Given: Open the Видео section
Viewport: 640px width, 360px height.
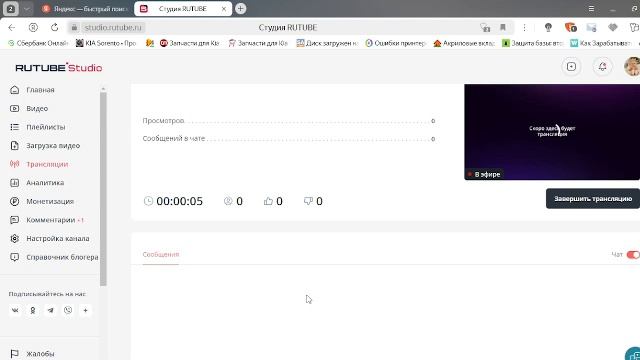Looking at the screenshot, I should pyautogui.click(x=37, y=109).
